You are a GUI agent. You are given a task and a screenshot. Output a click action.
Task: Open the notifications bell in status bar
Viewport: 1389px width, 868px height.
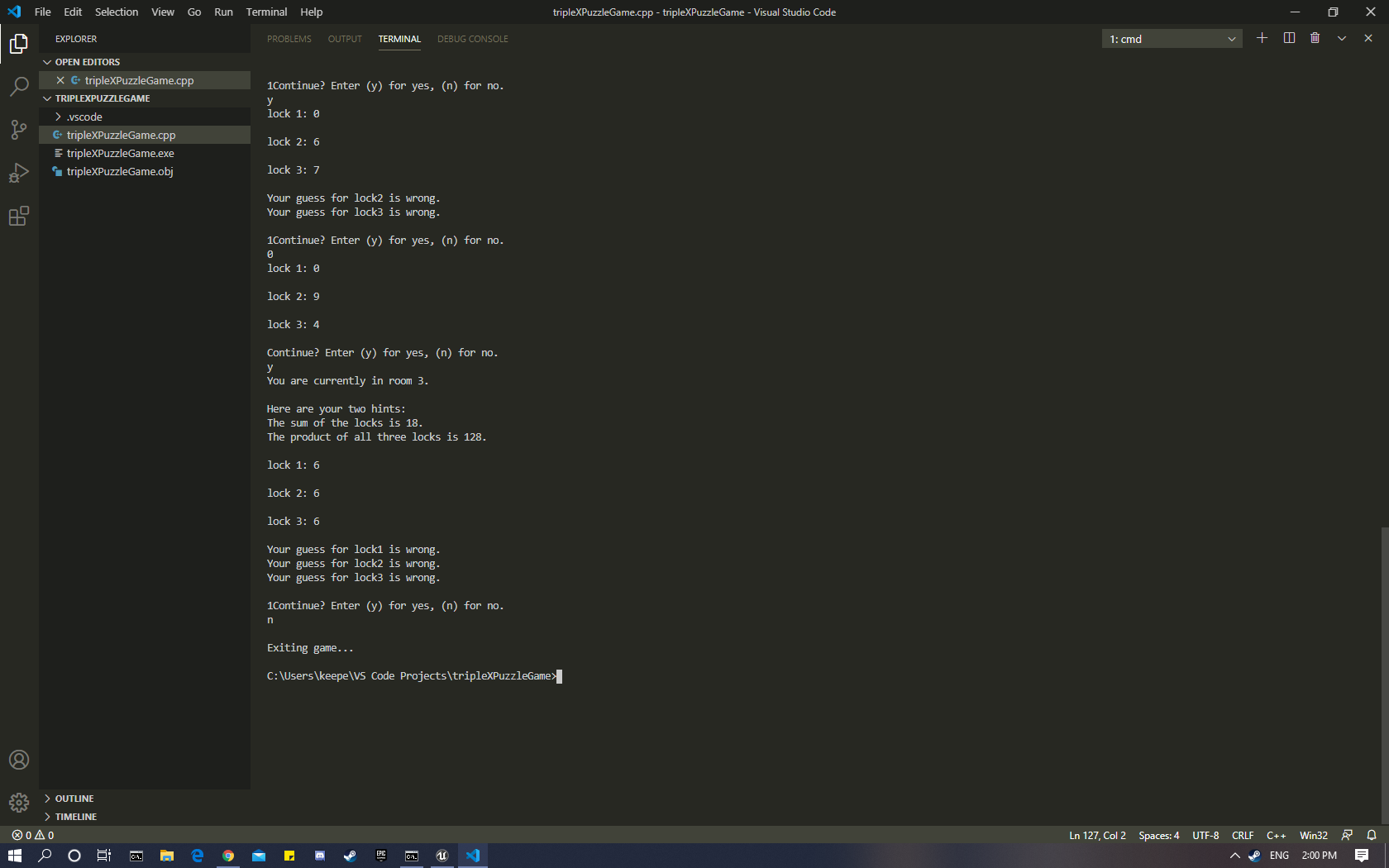[x=1372, y=835]
